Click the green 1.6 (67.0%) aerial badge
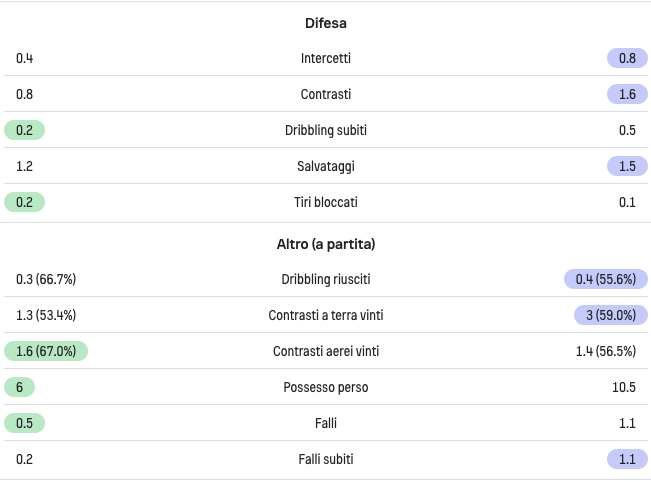651x482 pixels. click(46, 351)
